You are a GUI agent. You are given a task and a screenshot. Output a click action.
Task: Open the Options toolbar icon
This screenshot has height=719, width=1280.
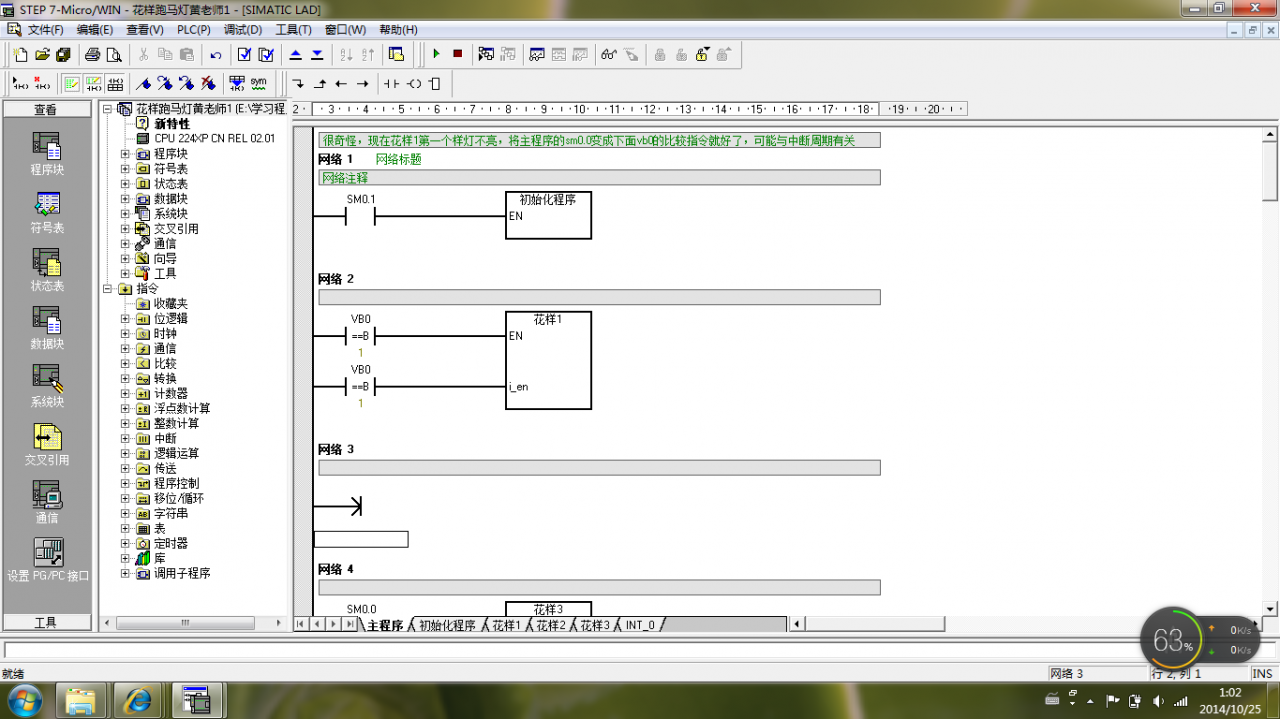tap(396, 54)
